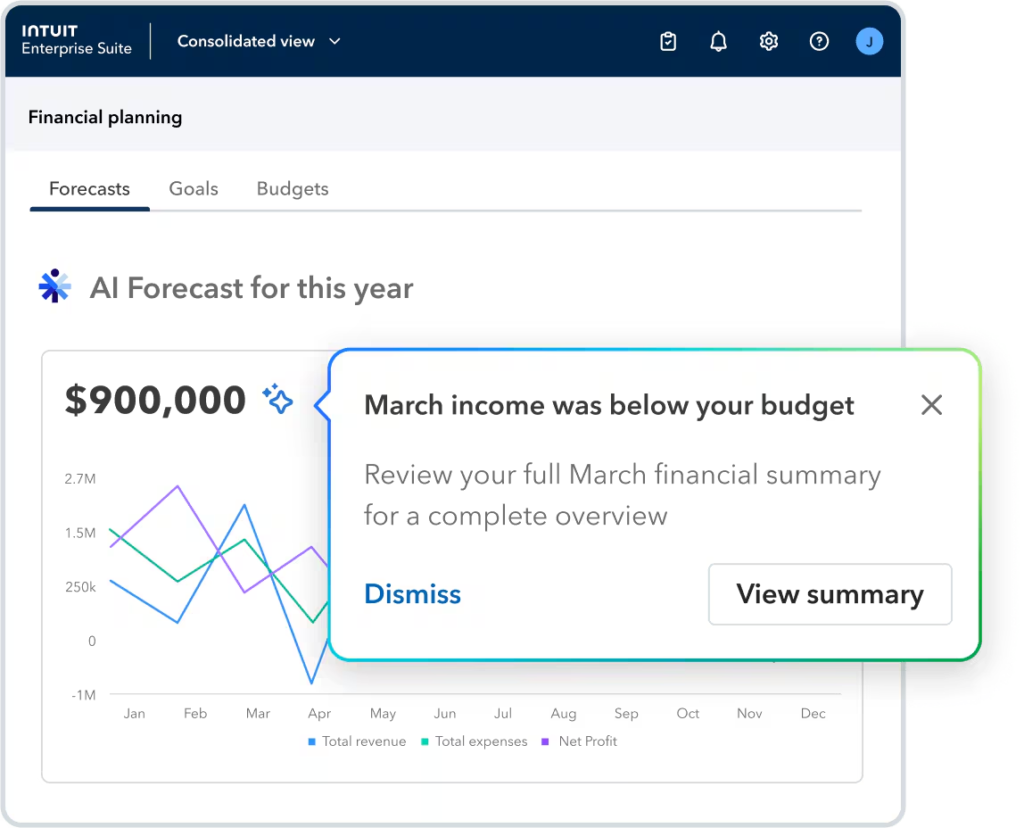Switch to the Goals tab
1024x828 pixels.
pos(193,189)
